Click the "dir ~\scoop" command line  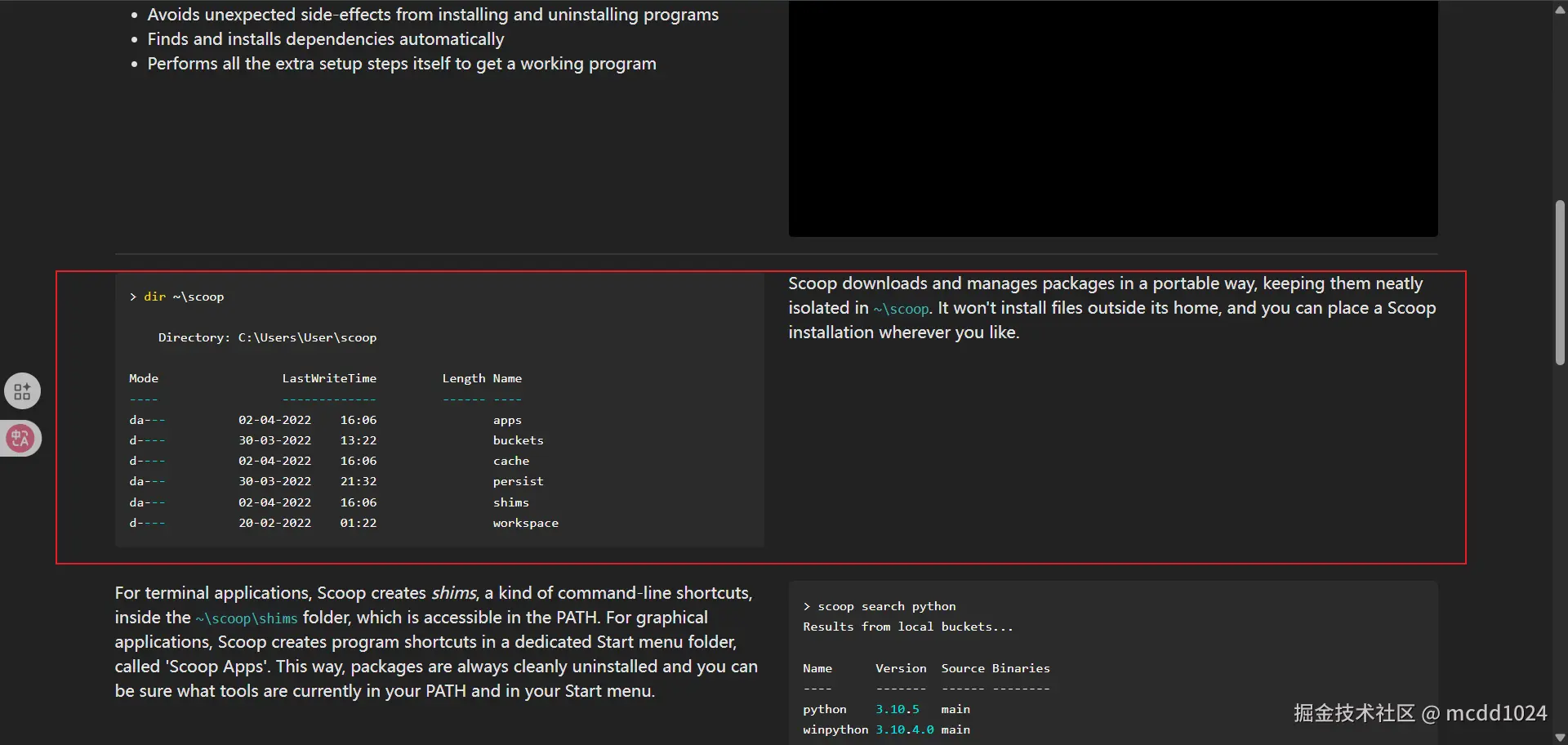click(x=183, y=297)
